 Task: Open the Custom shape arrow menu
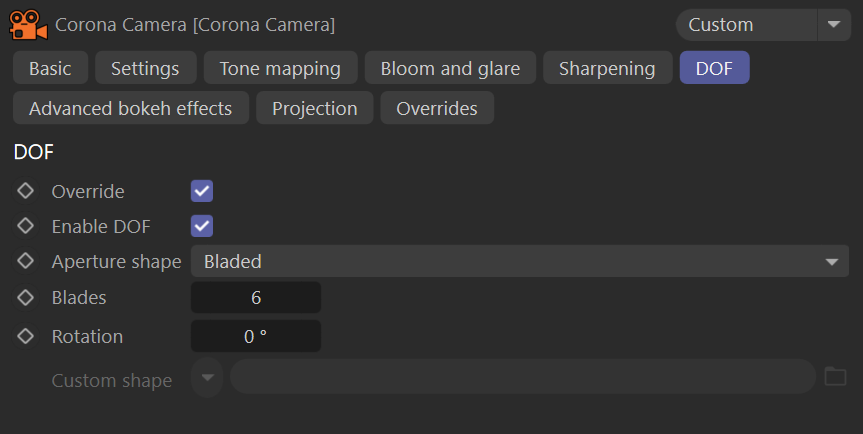207,378
